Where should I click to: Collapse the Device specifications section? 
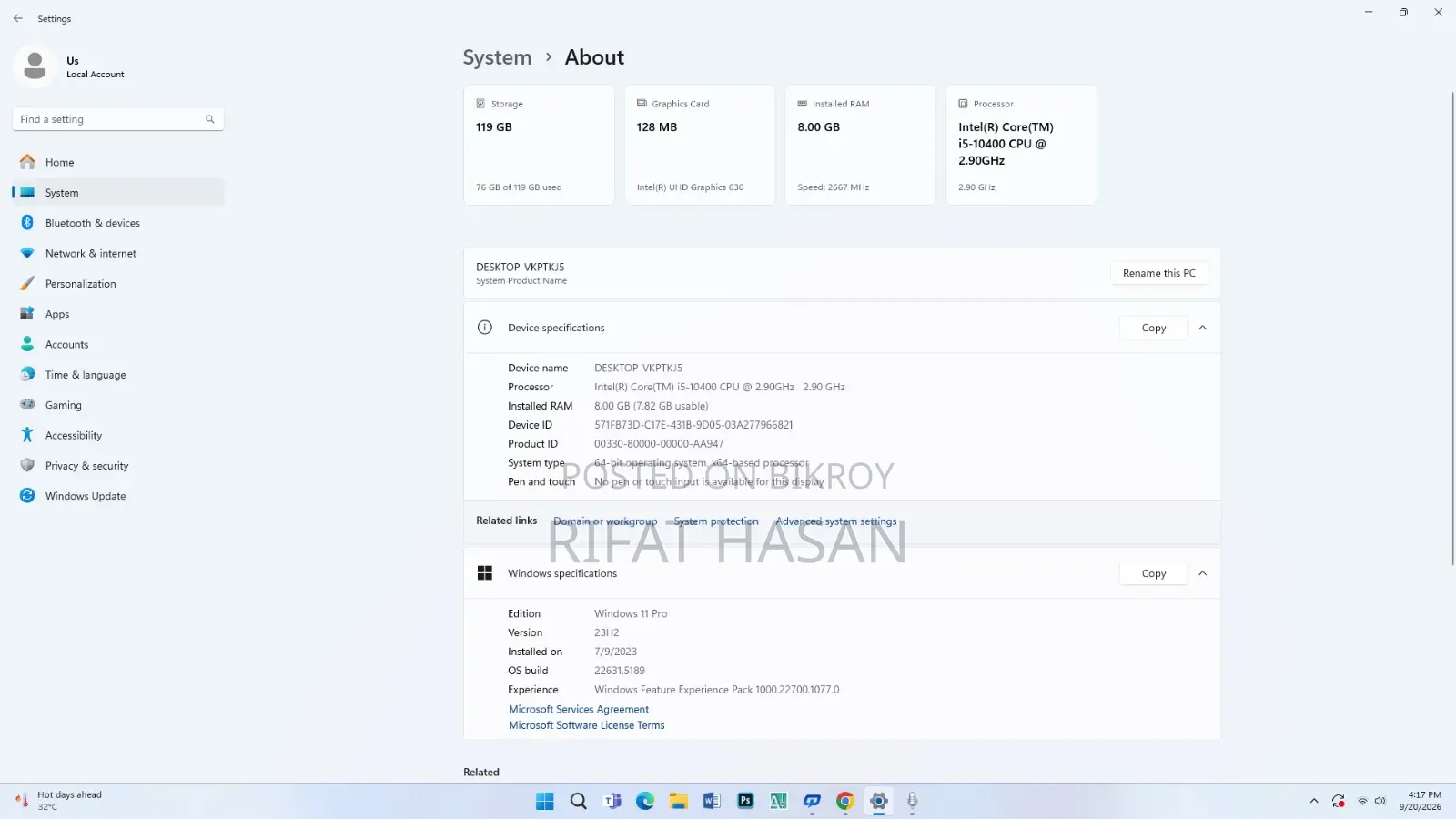point(1203,328)
